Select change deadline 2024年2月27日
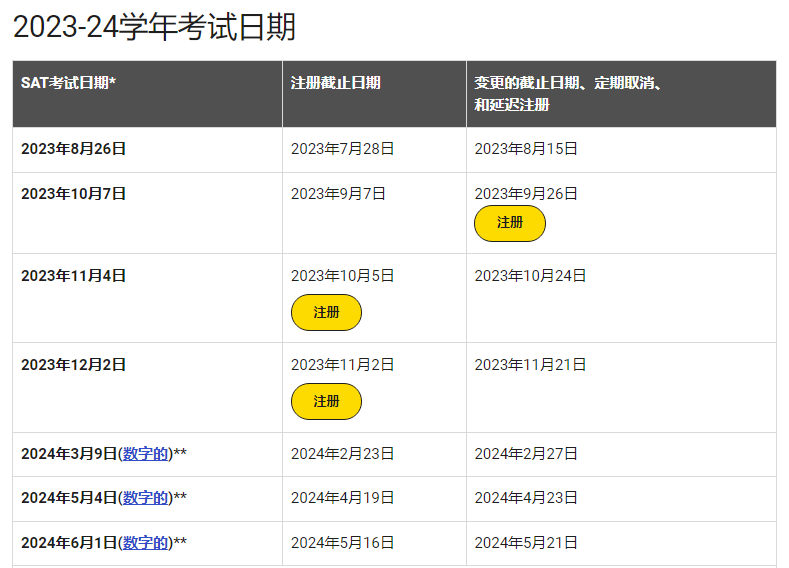Viewport: 789px width, 568px height. tap(526, 454)
